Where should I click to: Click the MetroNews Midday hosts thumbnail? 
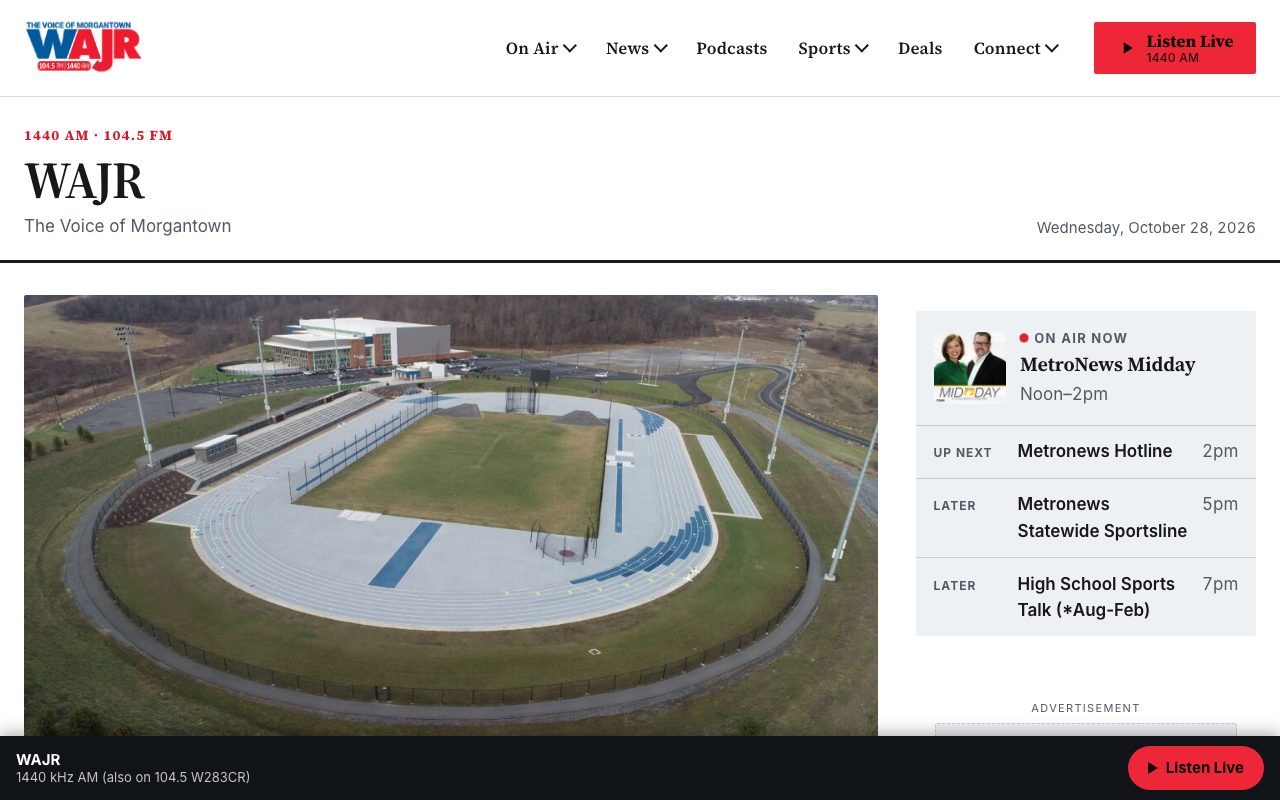pyautogui.click(x=970, y=367)
